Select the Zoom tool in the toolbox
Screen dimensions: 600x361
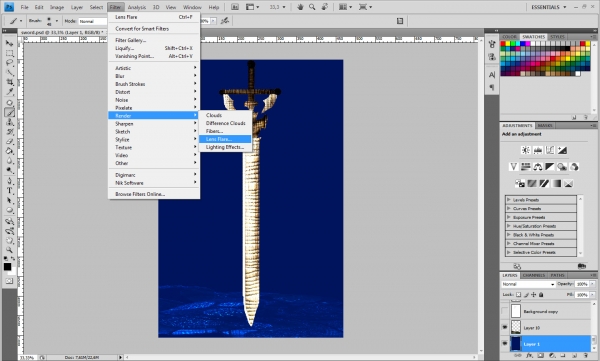point(10,250)
